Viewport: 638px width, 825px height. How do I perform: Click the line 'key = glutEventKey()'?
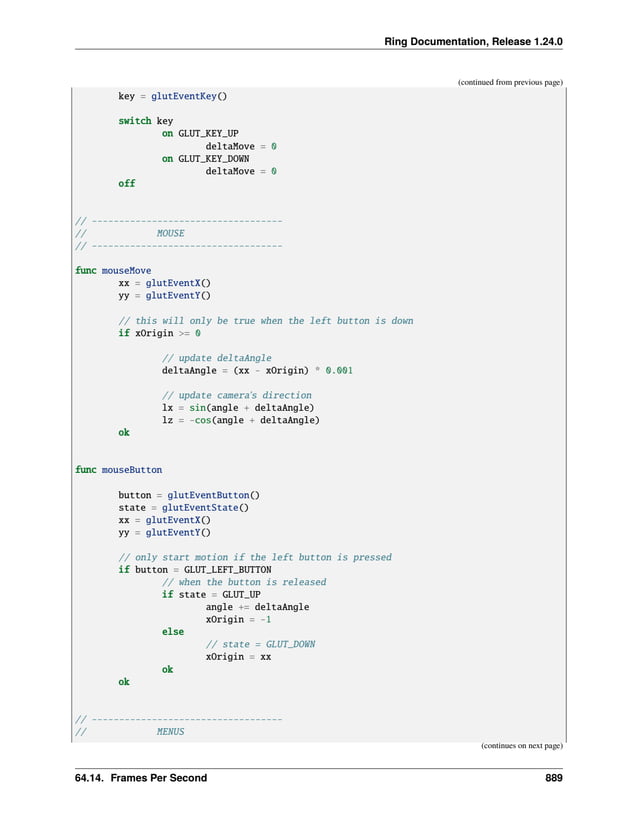[x=173, y=96]
